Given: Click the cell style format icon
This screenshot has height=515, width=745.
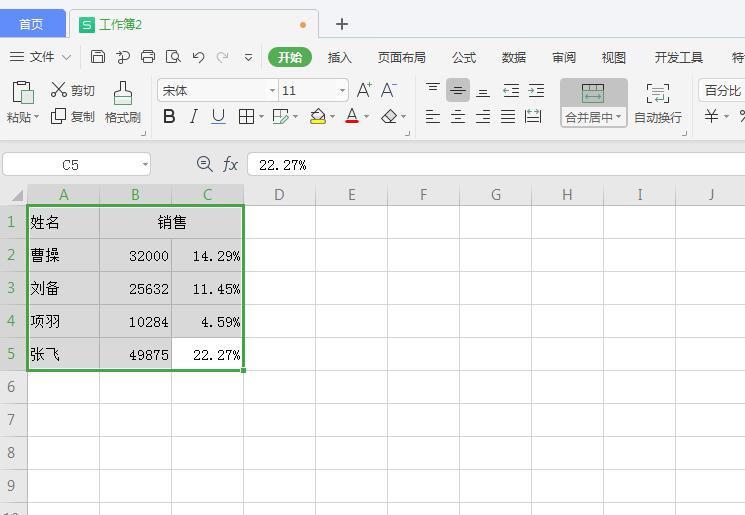Looking at the screenshot, I should 280,116.
